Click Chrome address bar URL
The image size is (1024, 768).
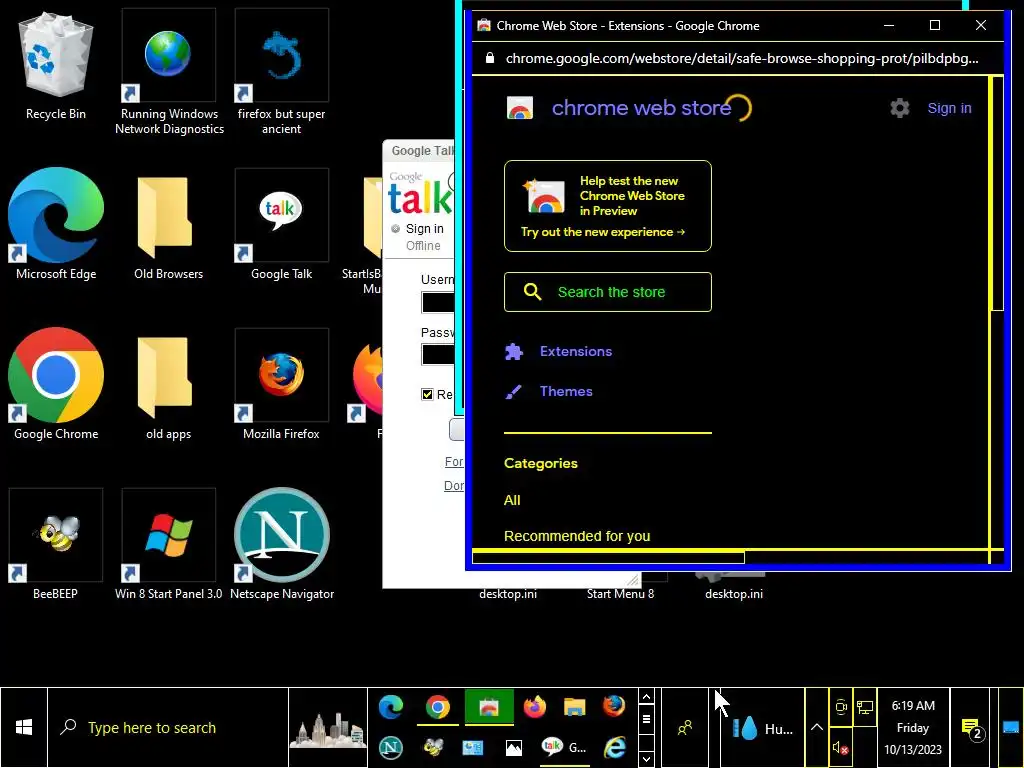pyautogui.click(x=742, y=58)
